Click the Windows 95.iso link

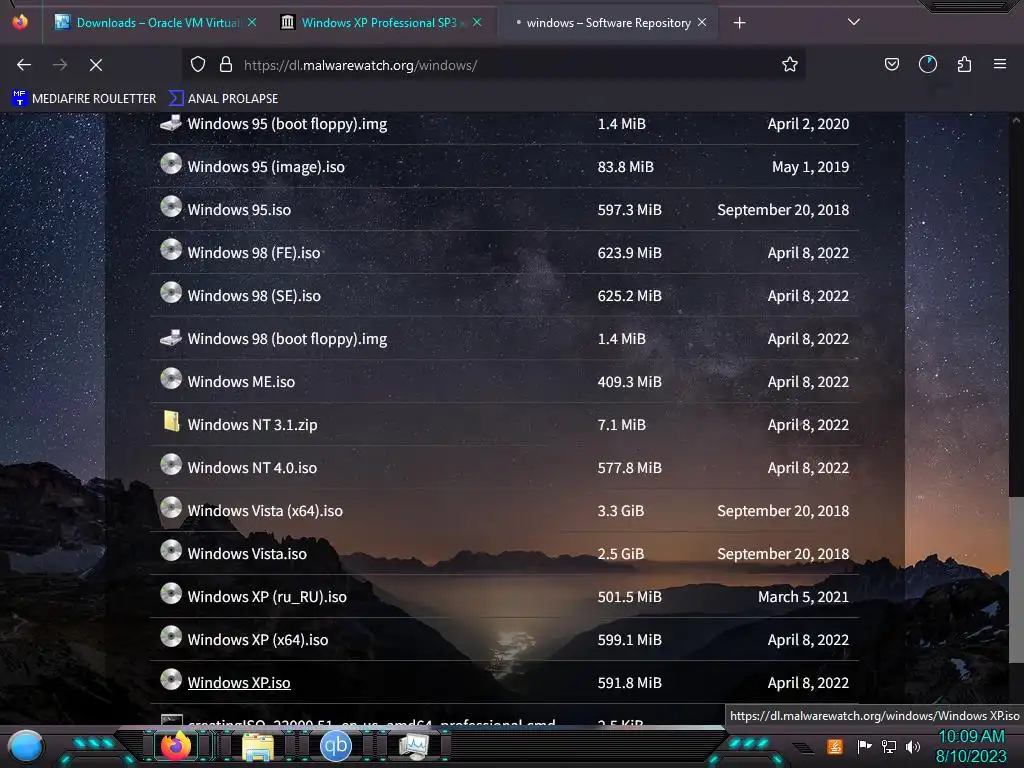coord(239,210)
